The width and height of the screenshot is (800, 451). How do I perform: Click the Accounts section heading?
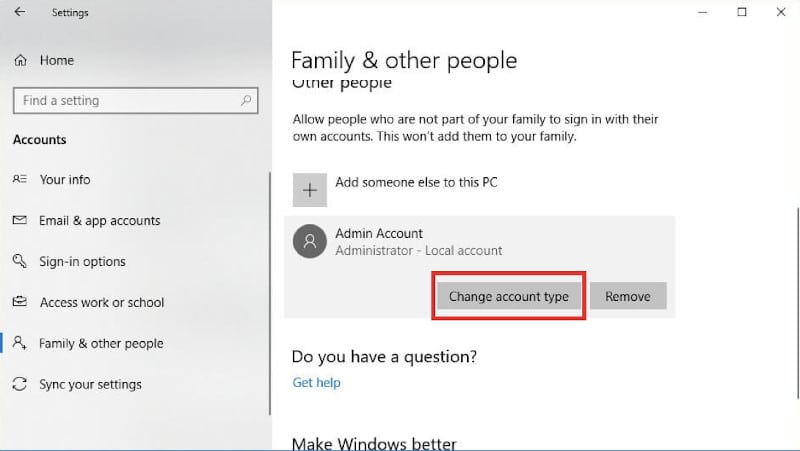pos(39,139)
